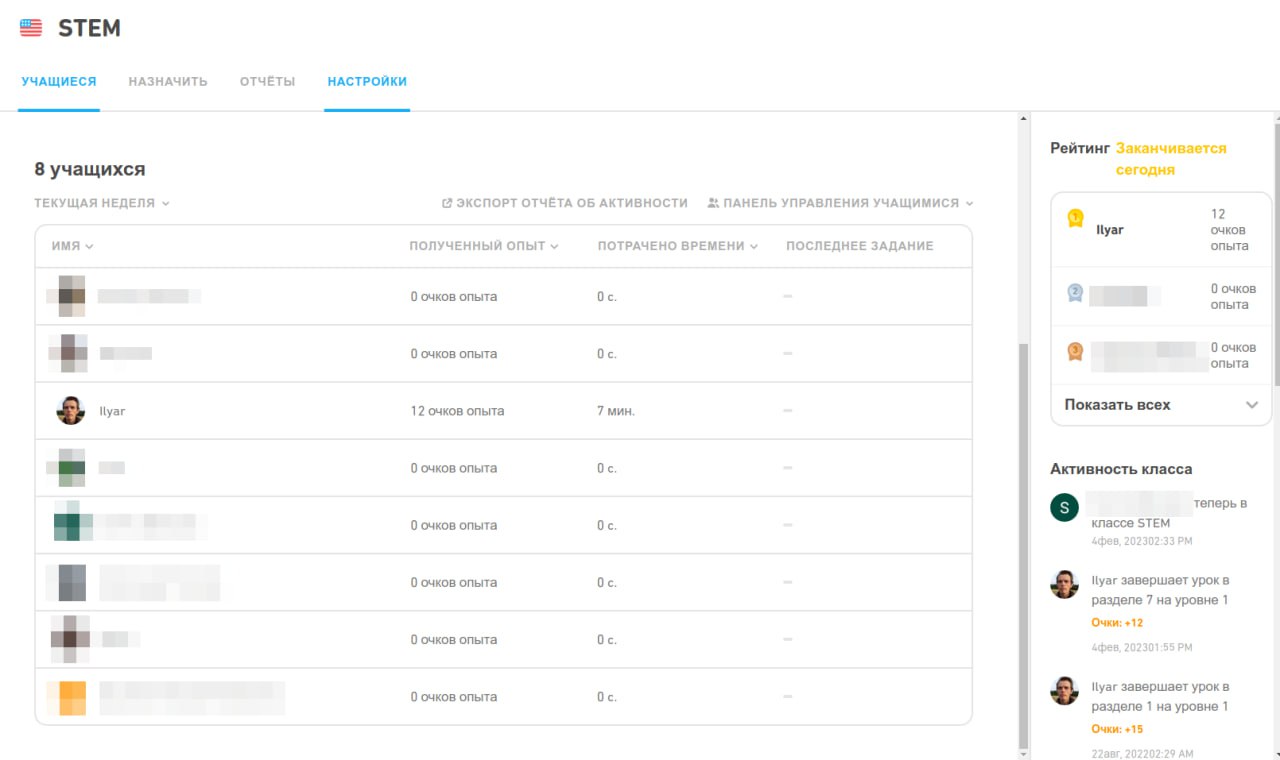Click the gold first-place medal icon
1280x760 pixels.
(1075, 218)
